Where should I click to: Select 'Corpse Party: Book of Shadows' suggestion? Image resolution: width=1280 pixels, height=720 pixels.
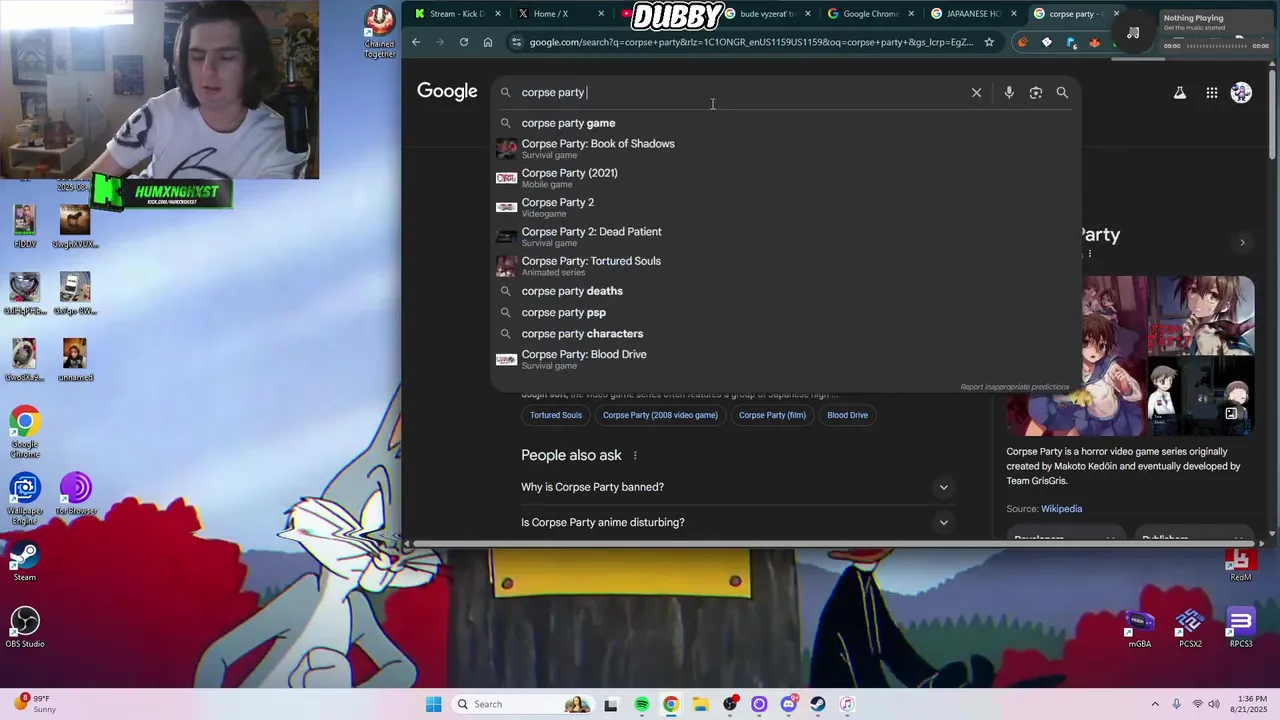[x=785, y=148]
